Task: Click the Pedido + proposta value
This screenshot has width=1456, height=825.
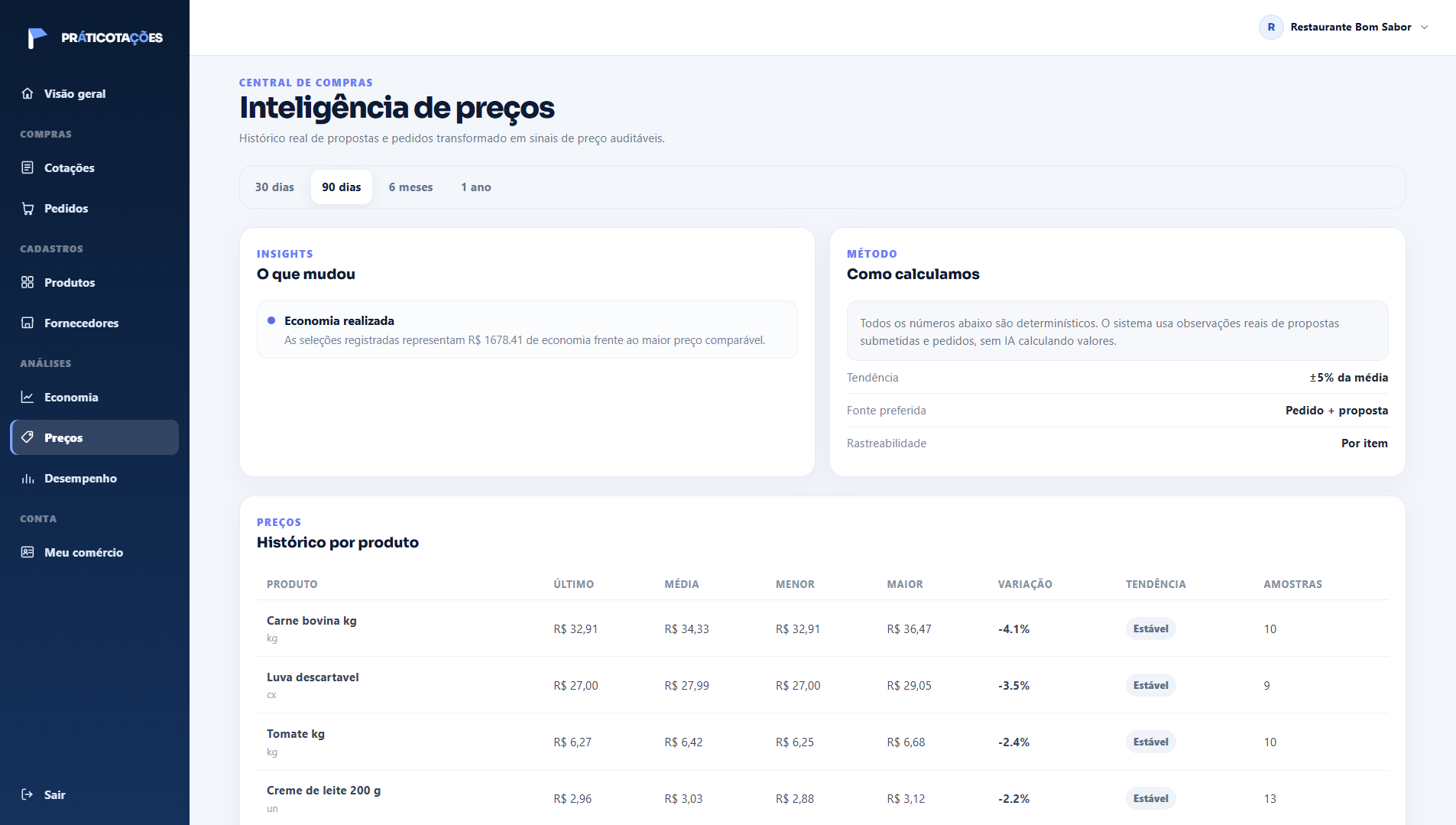Action: pos(1336,411)
